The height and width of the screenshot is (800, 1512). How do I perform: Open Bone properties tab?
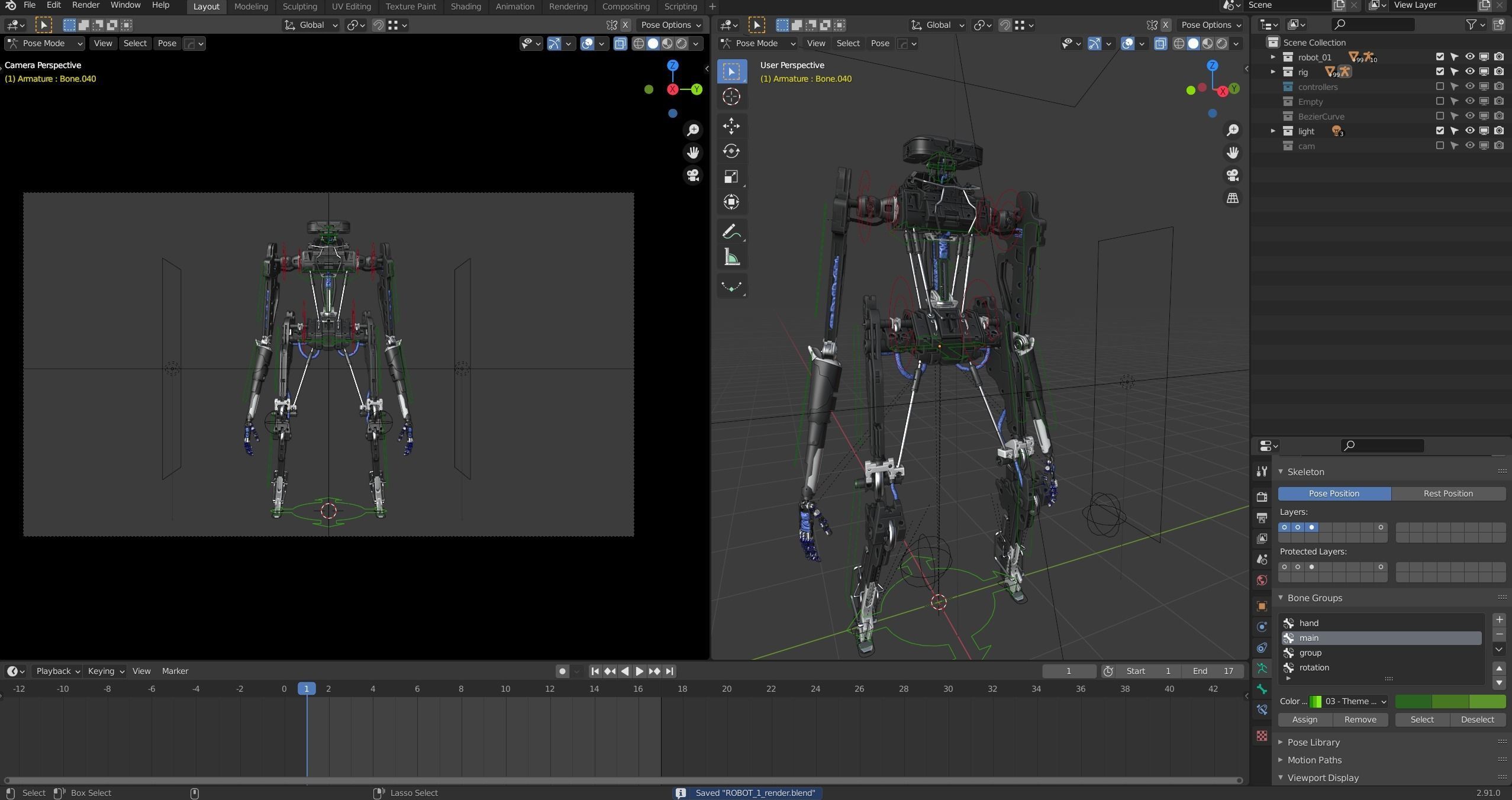coord(1262,689)
